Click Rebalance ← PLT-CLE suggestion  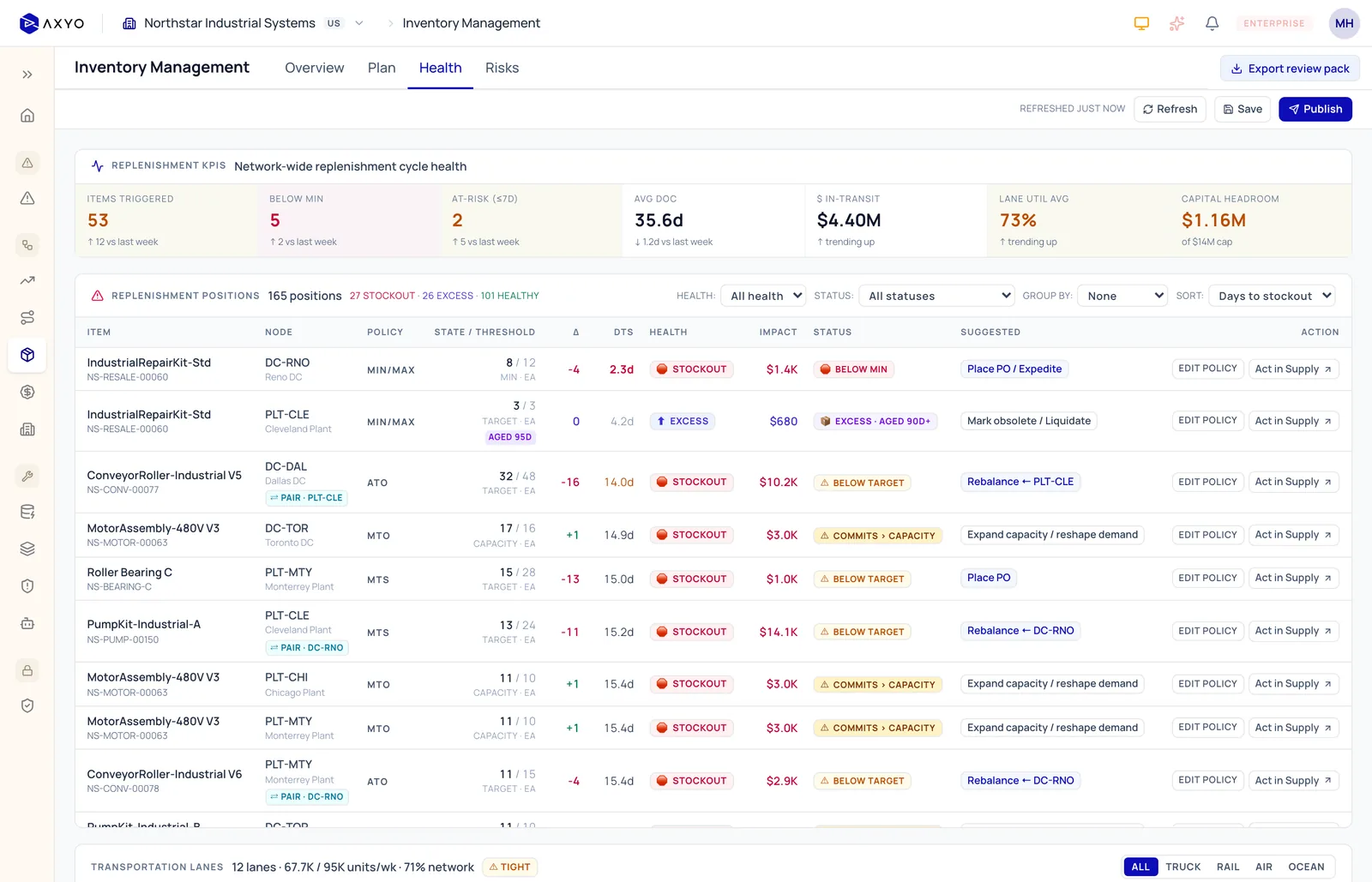[x=1020, y=482]
